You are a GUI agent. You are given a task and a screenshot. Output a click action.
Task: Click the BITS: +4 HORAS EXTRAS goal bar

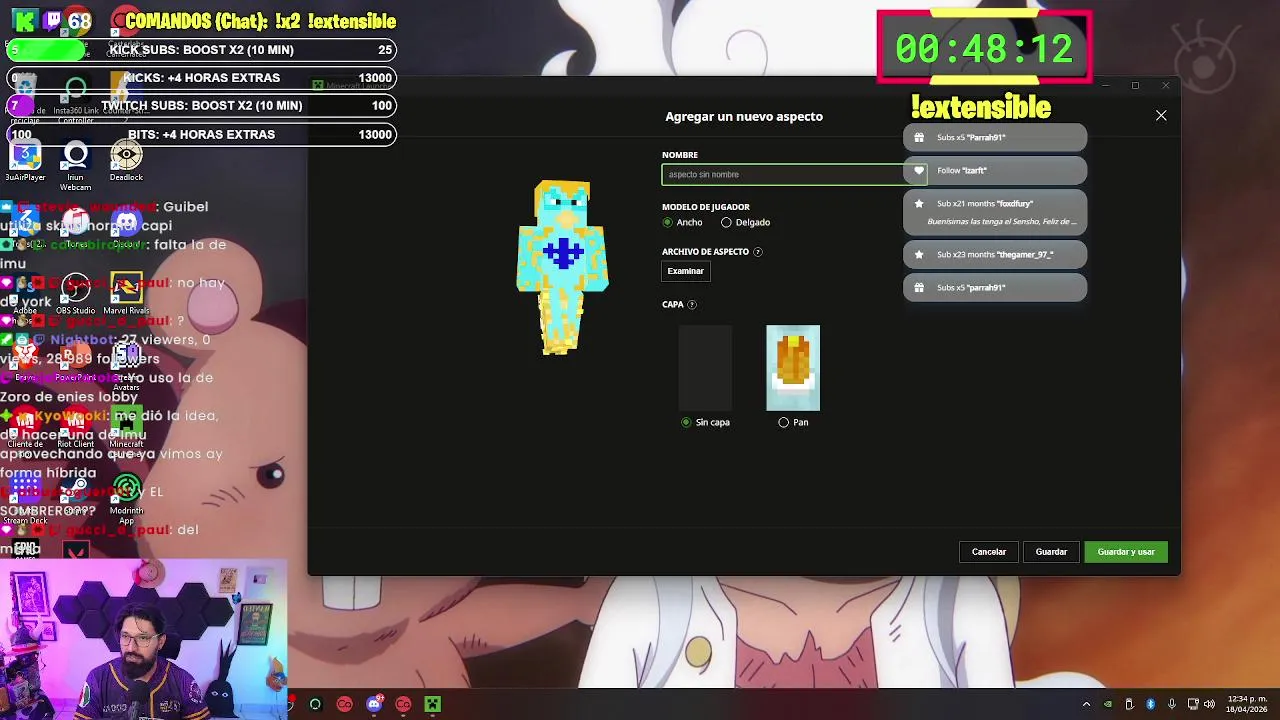tap(200, 134)
